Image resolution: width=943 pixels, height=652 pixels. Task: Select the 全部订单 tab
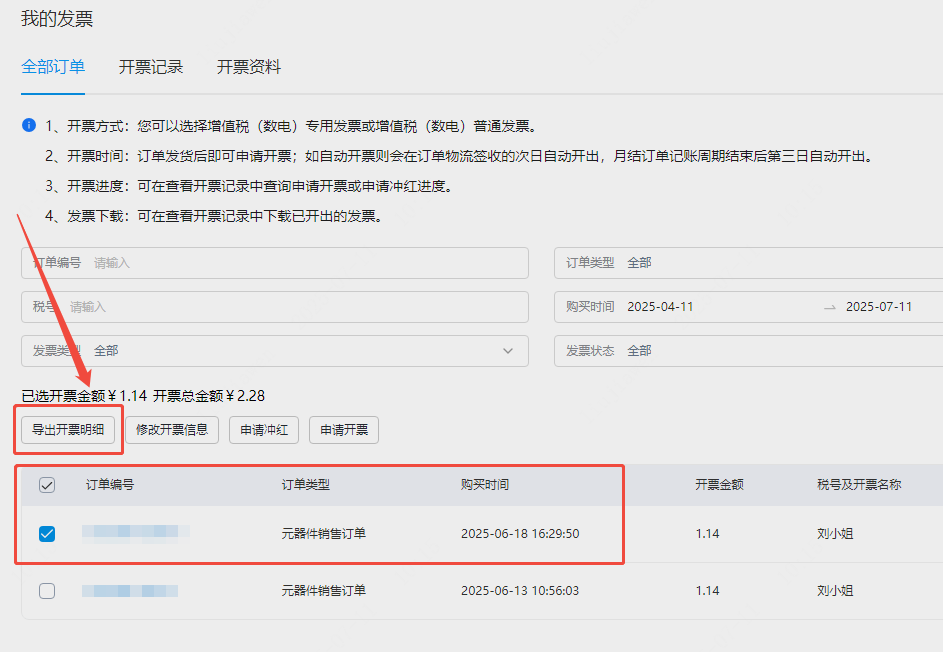pos(53,67)
